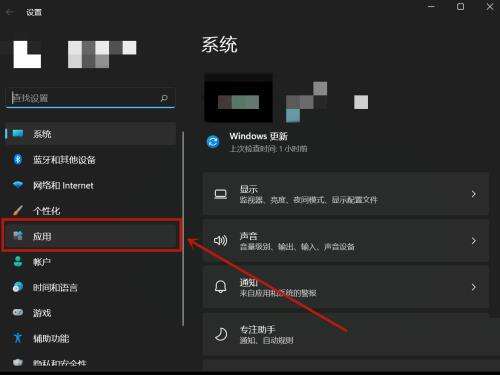Open the 通知 settings card
Viewport: 500px width, 375px height.
[x=346, y=287]
